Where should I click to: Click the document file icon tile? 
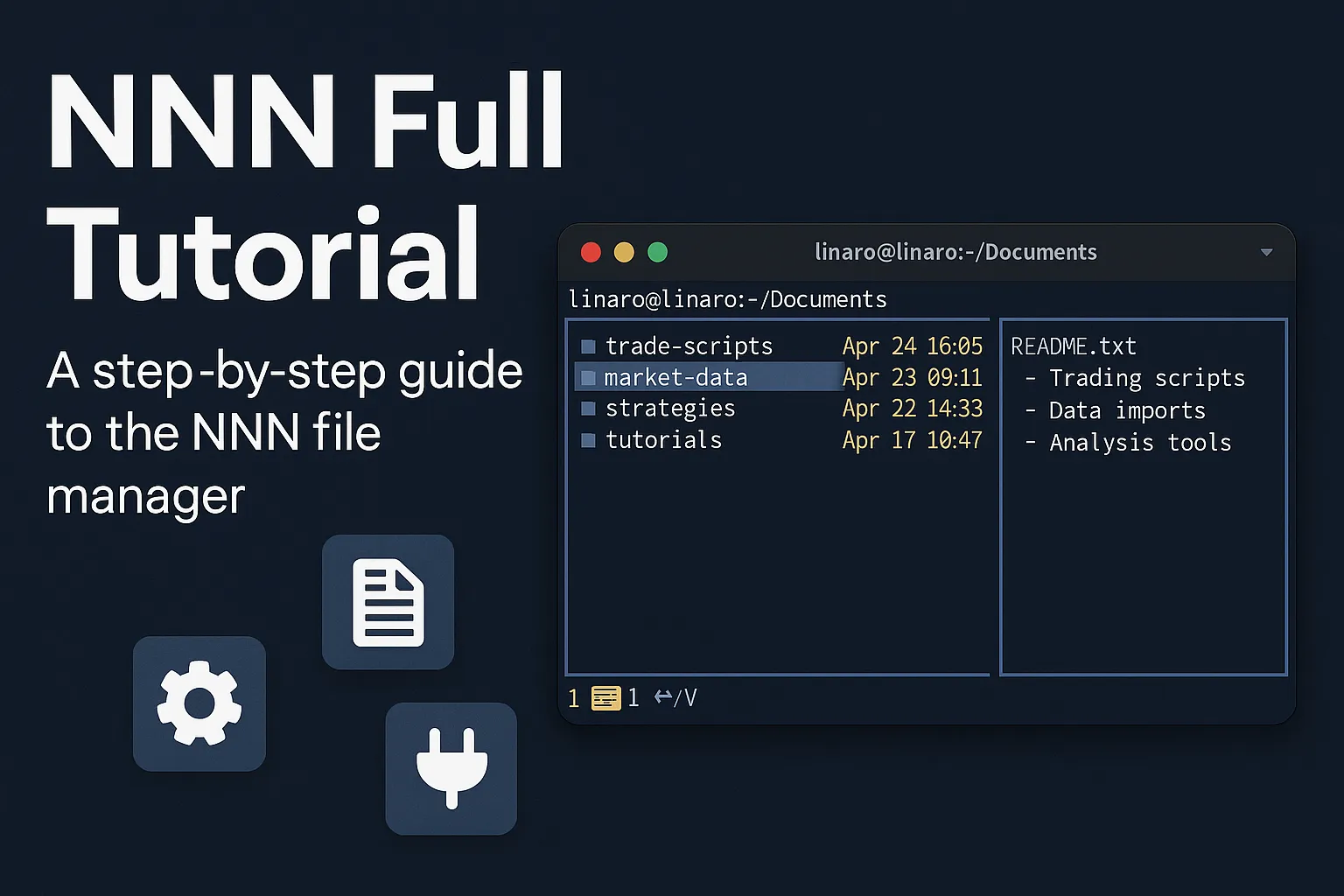[388, 602]
